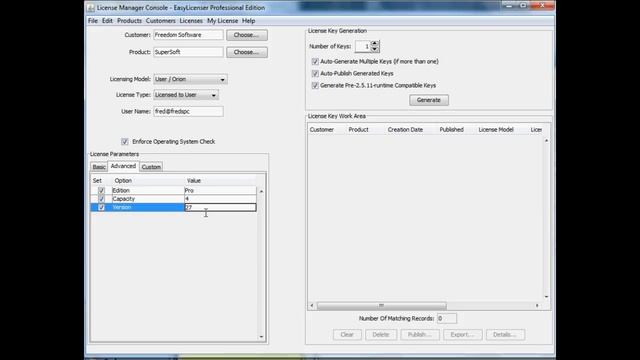Toggle Generate Pre-2.5.11-runtime Compatible Keys
The image size is (640, 360).
pos(315,85)
